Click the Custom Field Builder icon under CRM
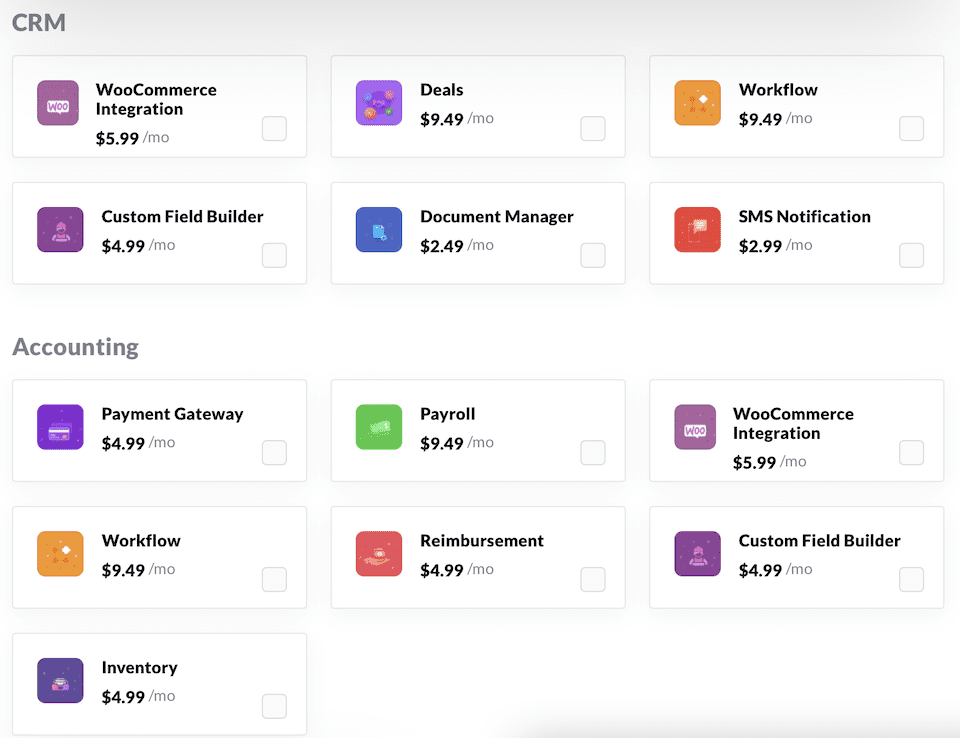Image resolution: width=960 pixels, height=738 pixels. (x=60, y=230)
